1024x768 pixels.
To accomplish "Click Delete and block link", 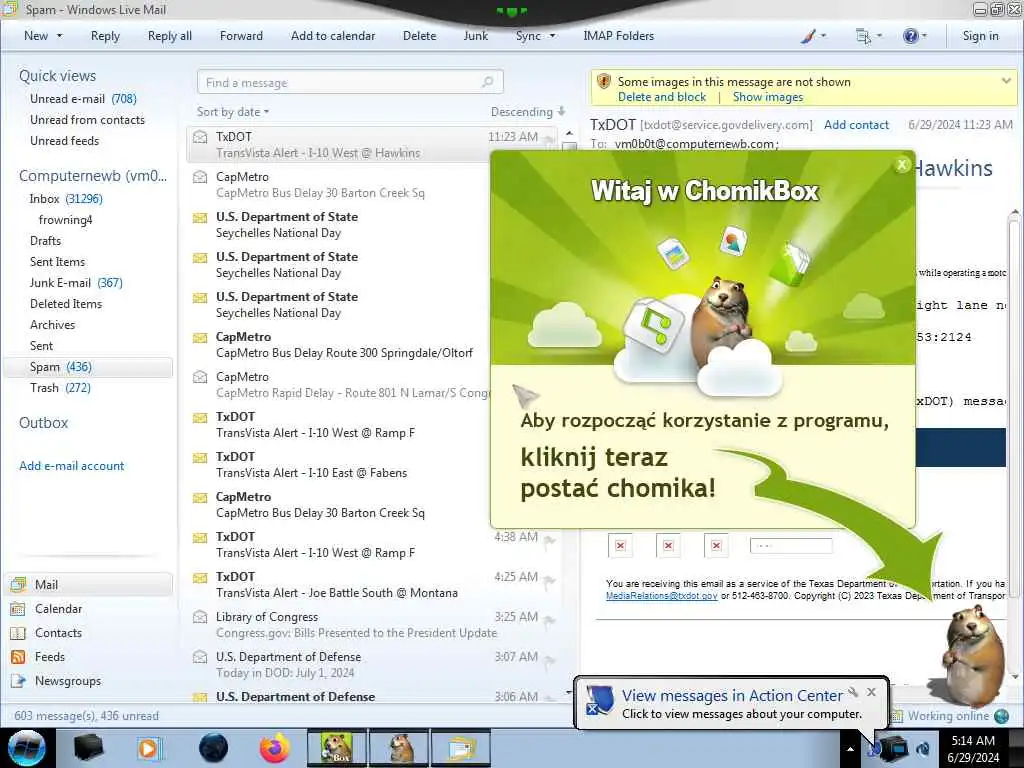I will [662, 97].
